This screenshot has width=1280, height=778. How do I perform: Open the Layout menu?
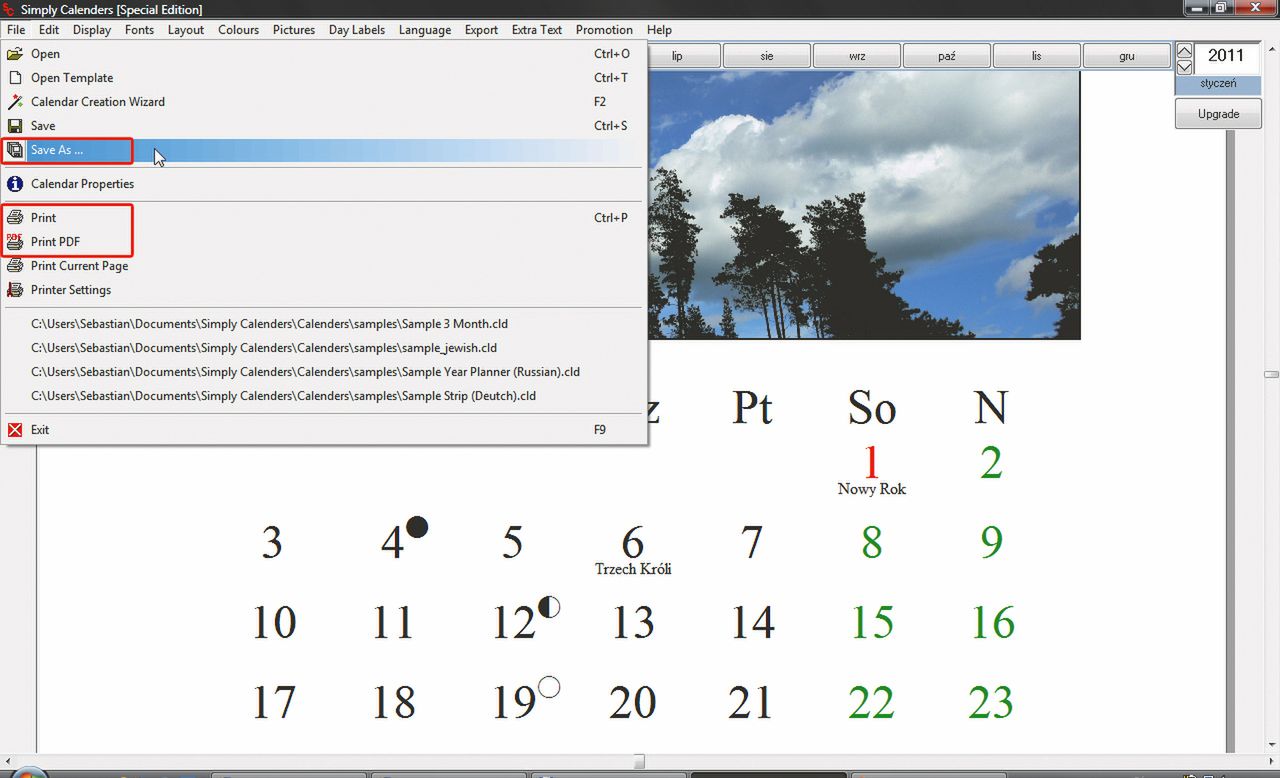click(x=186, y=30)
